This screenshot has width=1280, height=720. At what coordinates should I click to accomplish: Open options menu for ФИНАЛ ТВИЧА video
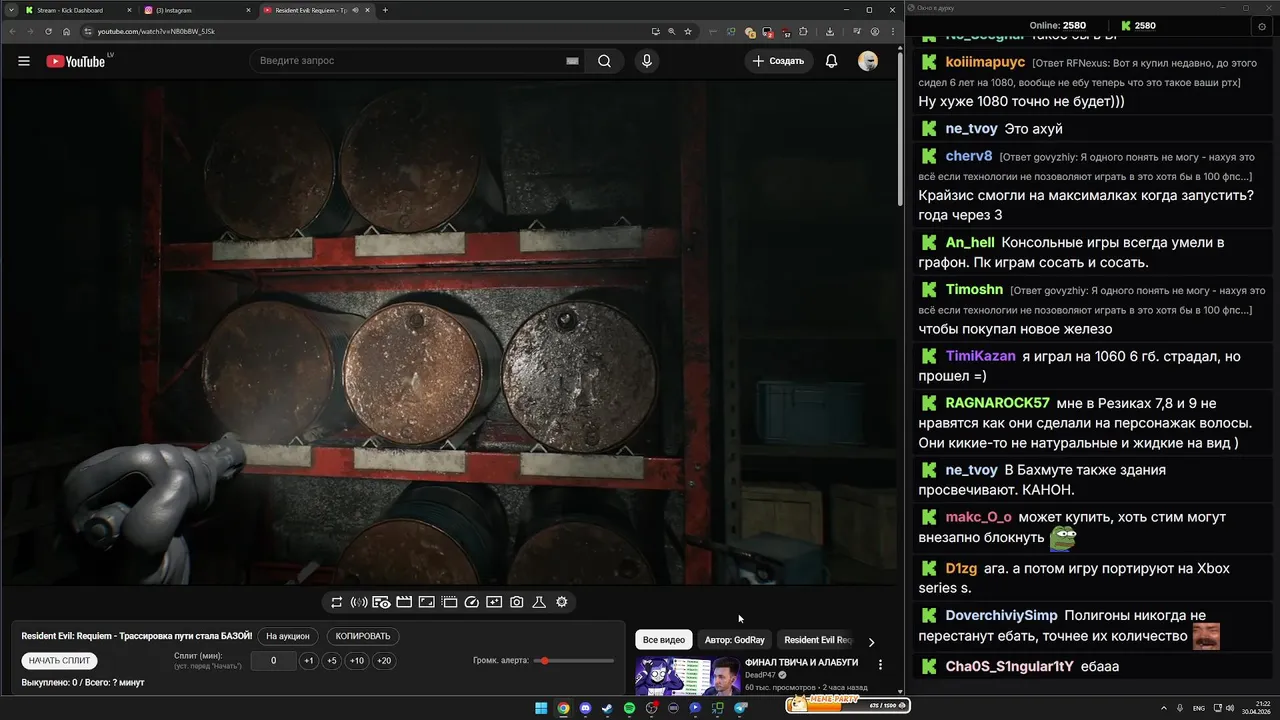[x=880, y=664]
